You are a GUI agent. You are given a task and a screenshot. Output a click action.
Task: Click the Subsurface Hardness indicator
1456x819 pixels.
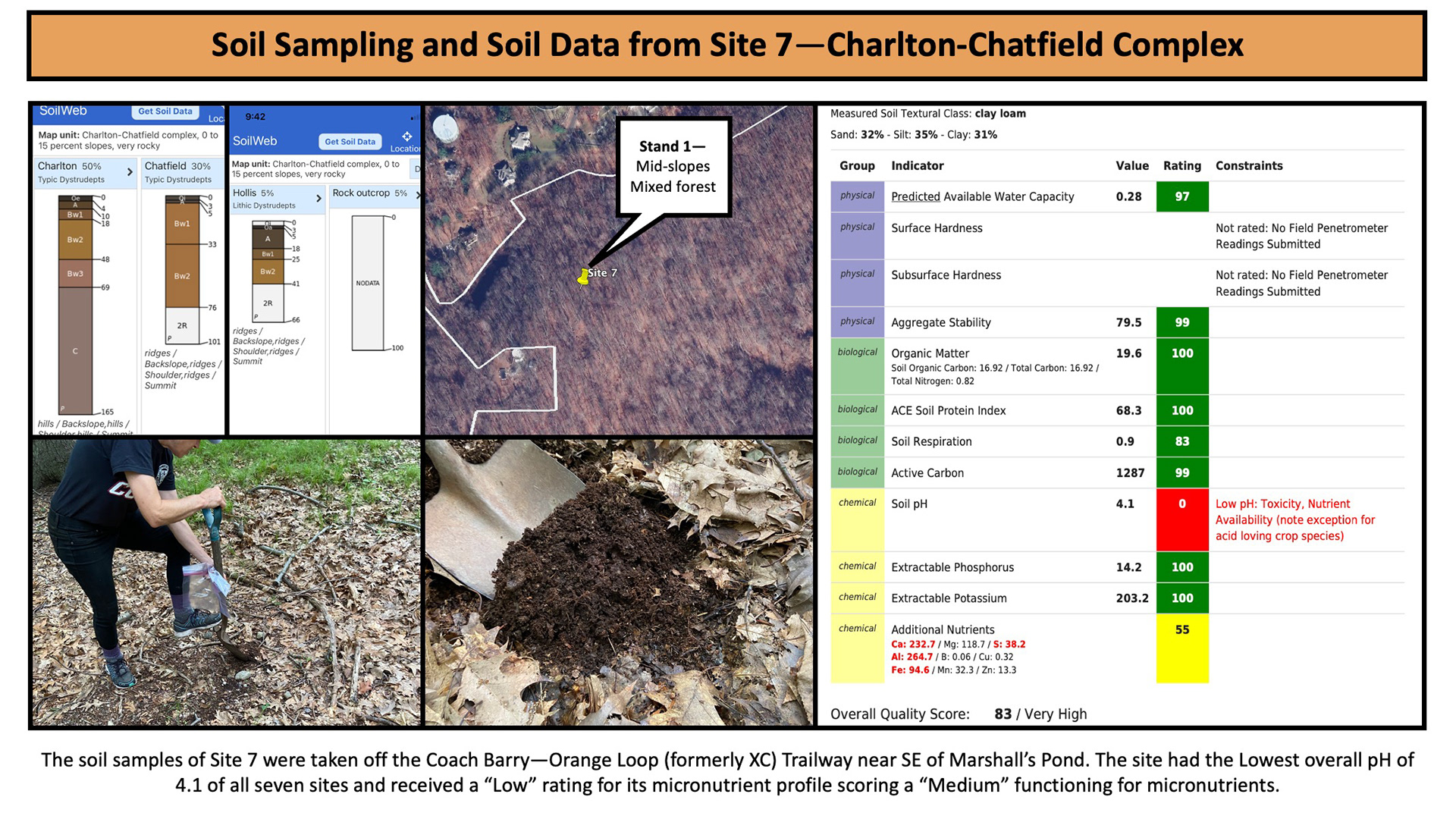pos(946,275)
